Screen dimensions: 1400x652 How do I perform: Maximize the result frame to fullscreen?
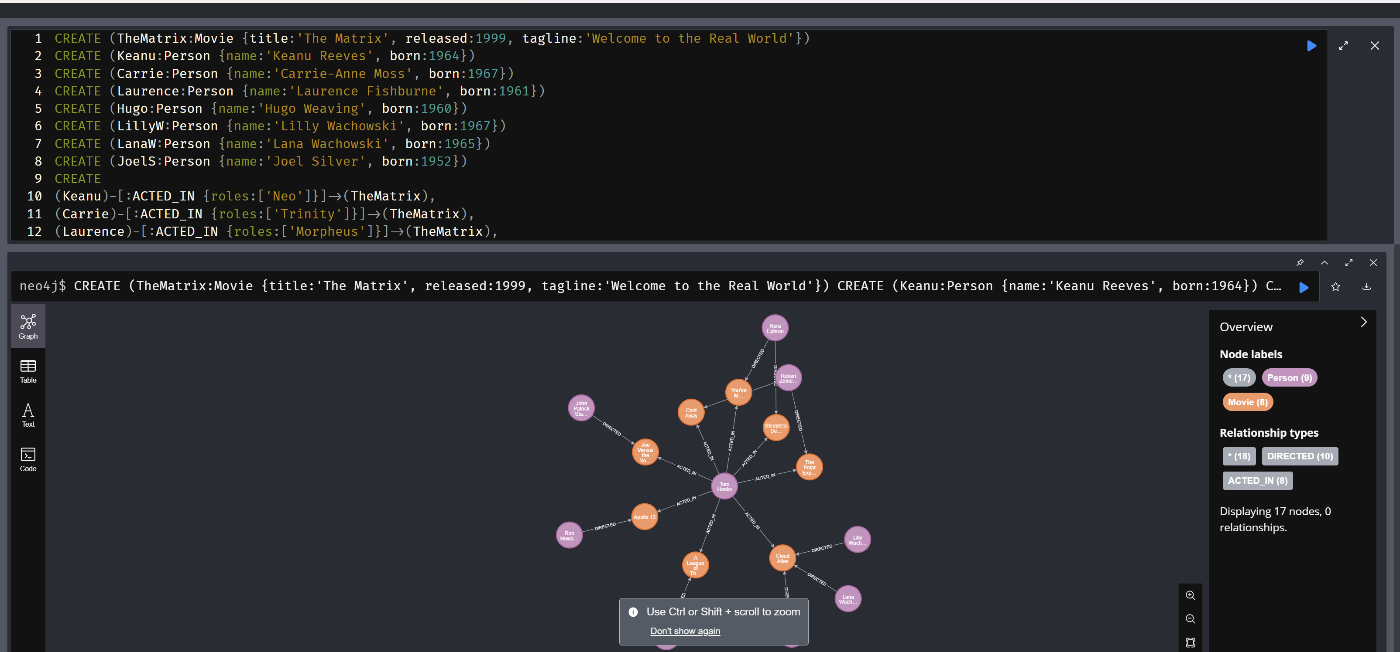click(x=1348, y=262)
